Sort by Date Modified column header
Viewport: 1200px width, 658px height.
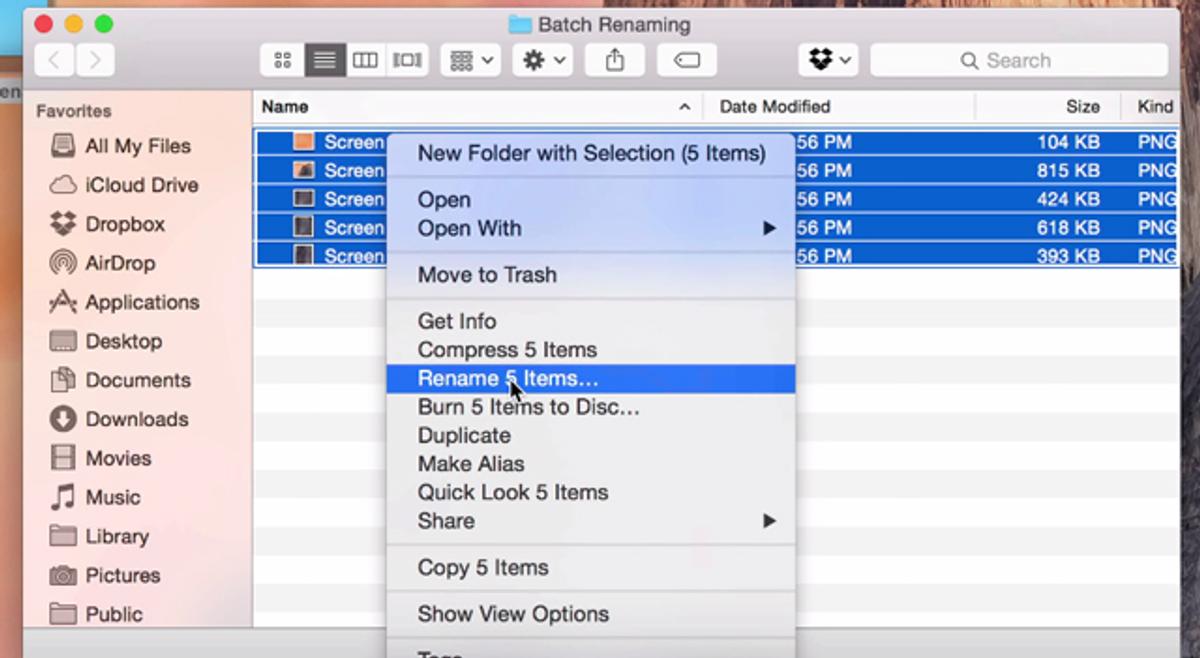pyautogui.click(x=775, y=107)
